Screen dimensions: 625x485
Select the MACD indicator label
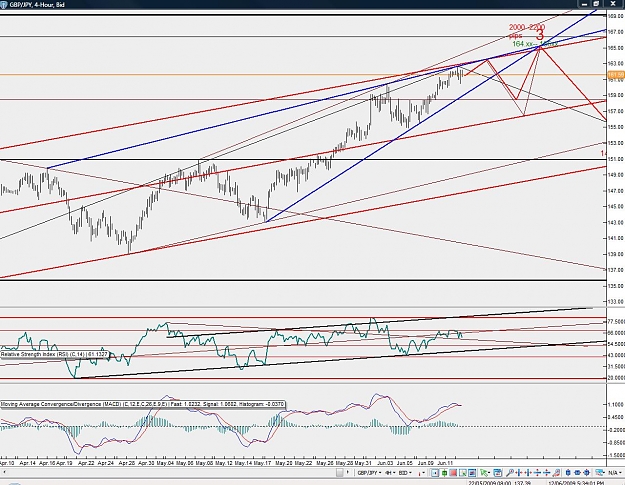point(142,404)
